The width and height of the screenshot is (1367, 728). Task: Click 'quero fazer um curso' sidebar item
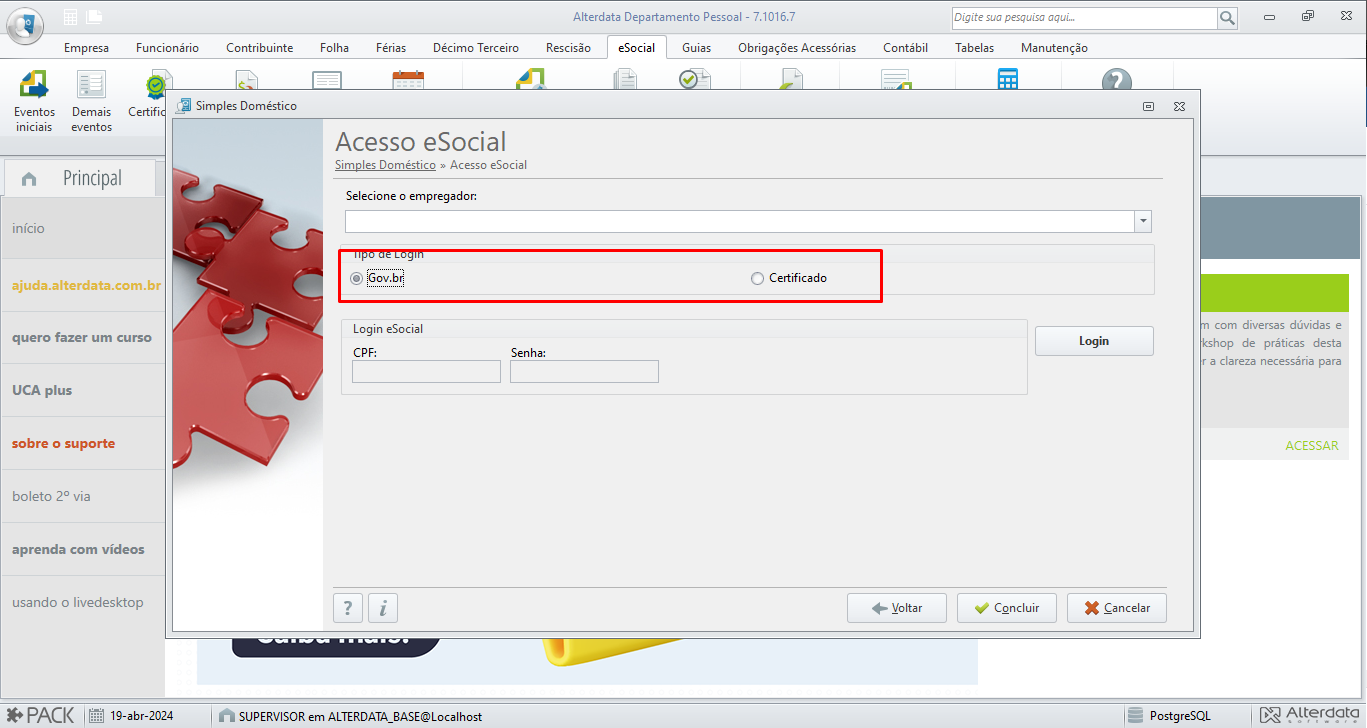pyautogui.click(x=82, y=338)
